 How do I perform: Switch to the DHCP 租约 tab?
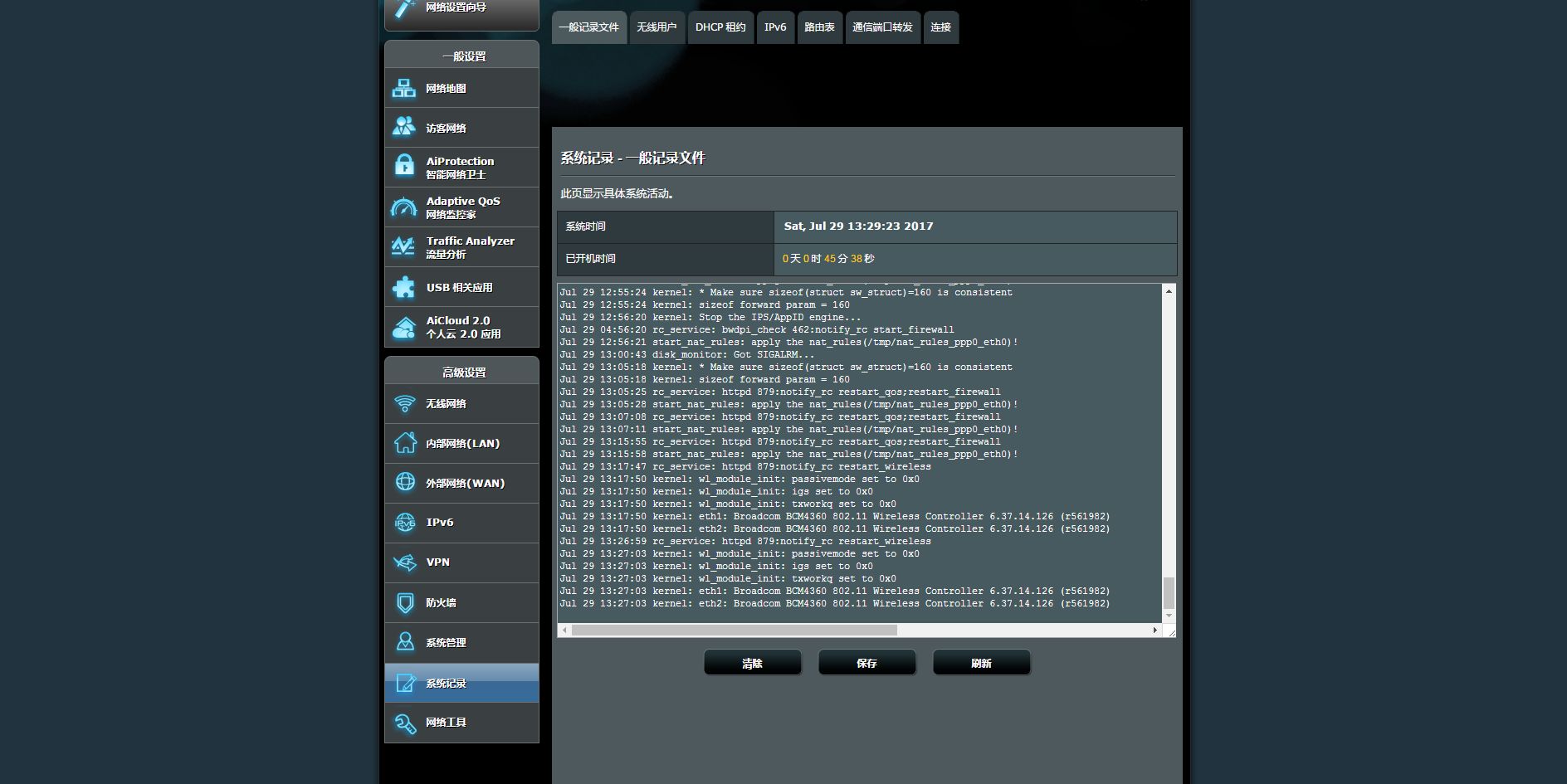pos(720,27)
